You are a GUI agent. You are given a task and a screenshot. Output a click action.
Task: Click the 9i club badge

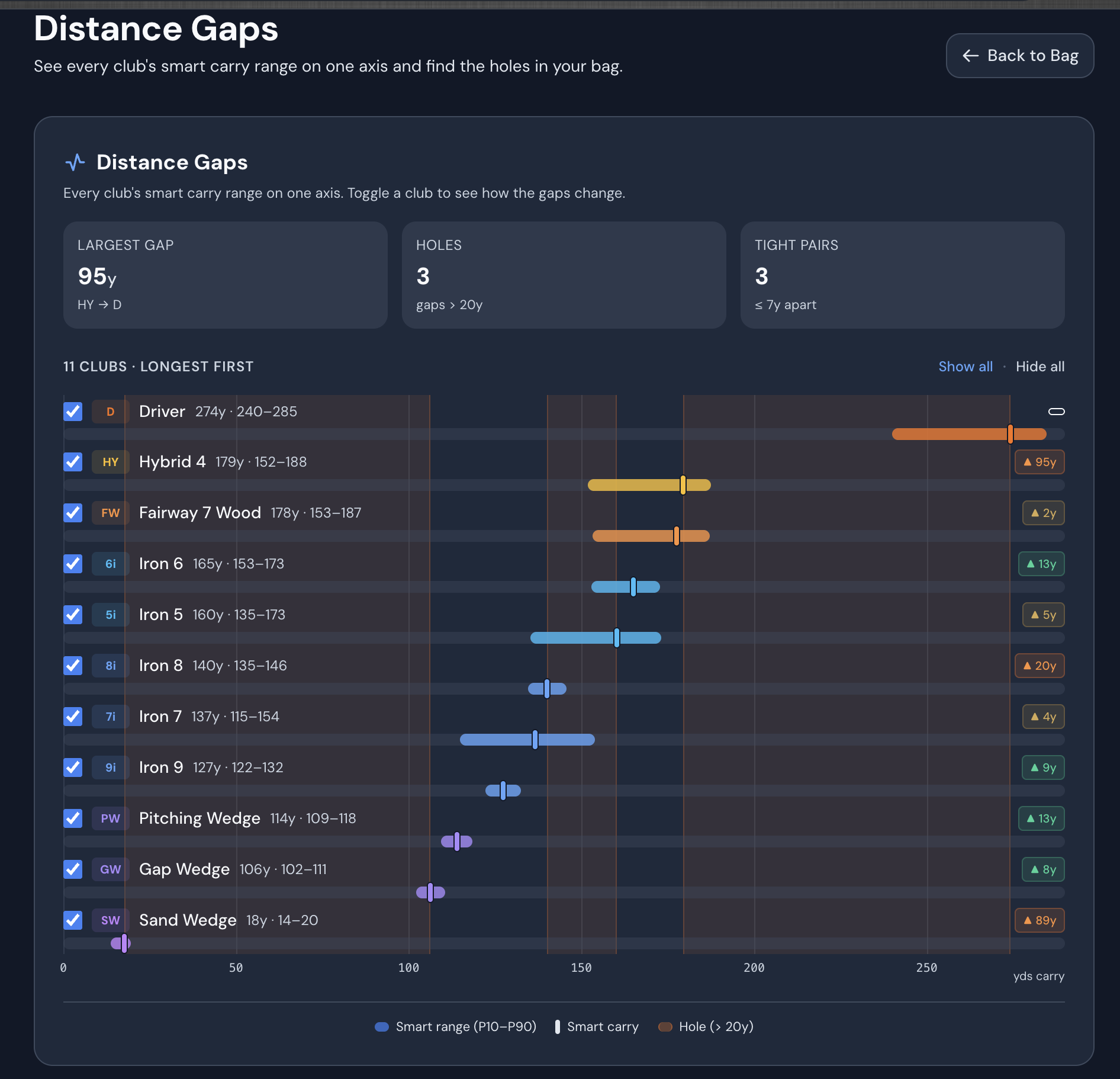coord(111,768)
